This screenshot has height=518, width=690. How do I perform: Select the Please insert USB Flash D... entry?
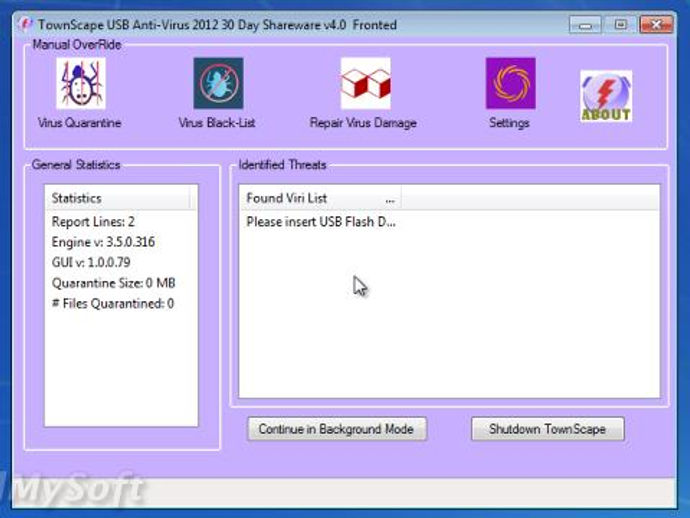[x=321, y=222]
